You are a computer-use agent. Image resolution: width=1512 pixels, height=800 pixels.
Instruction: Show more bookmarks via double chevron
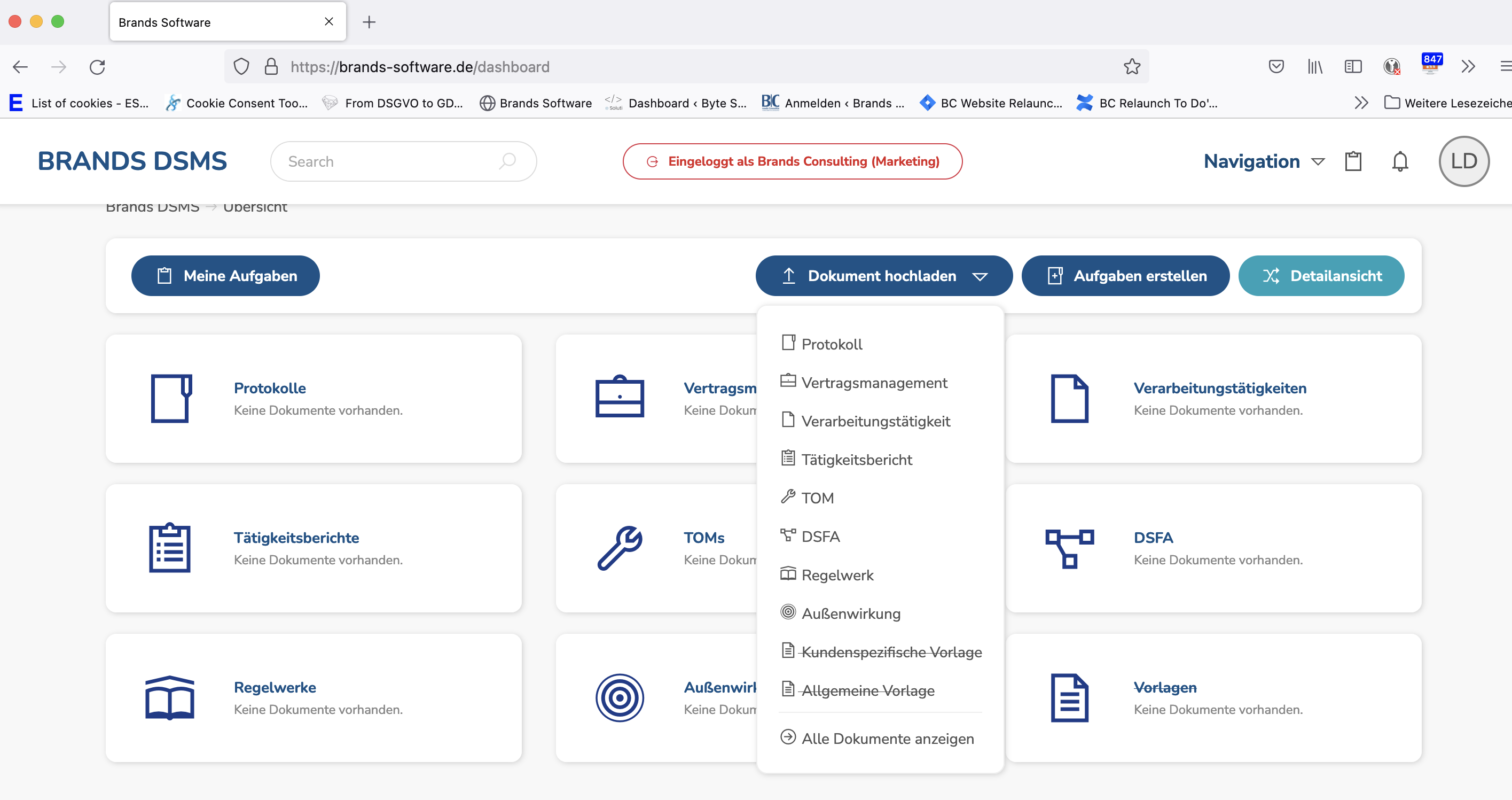coord(1361,103)
